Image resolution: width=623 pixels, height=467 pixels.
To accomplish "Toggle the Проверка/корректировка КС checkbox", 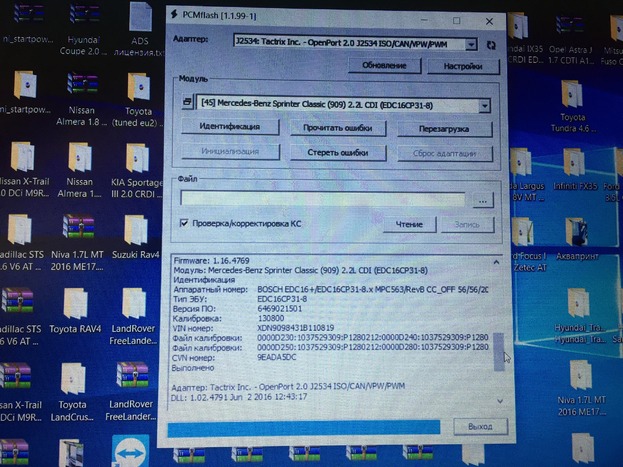I will tap(184, 223).
